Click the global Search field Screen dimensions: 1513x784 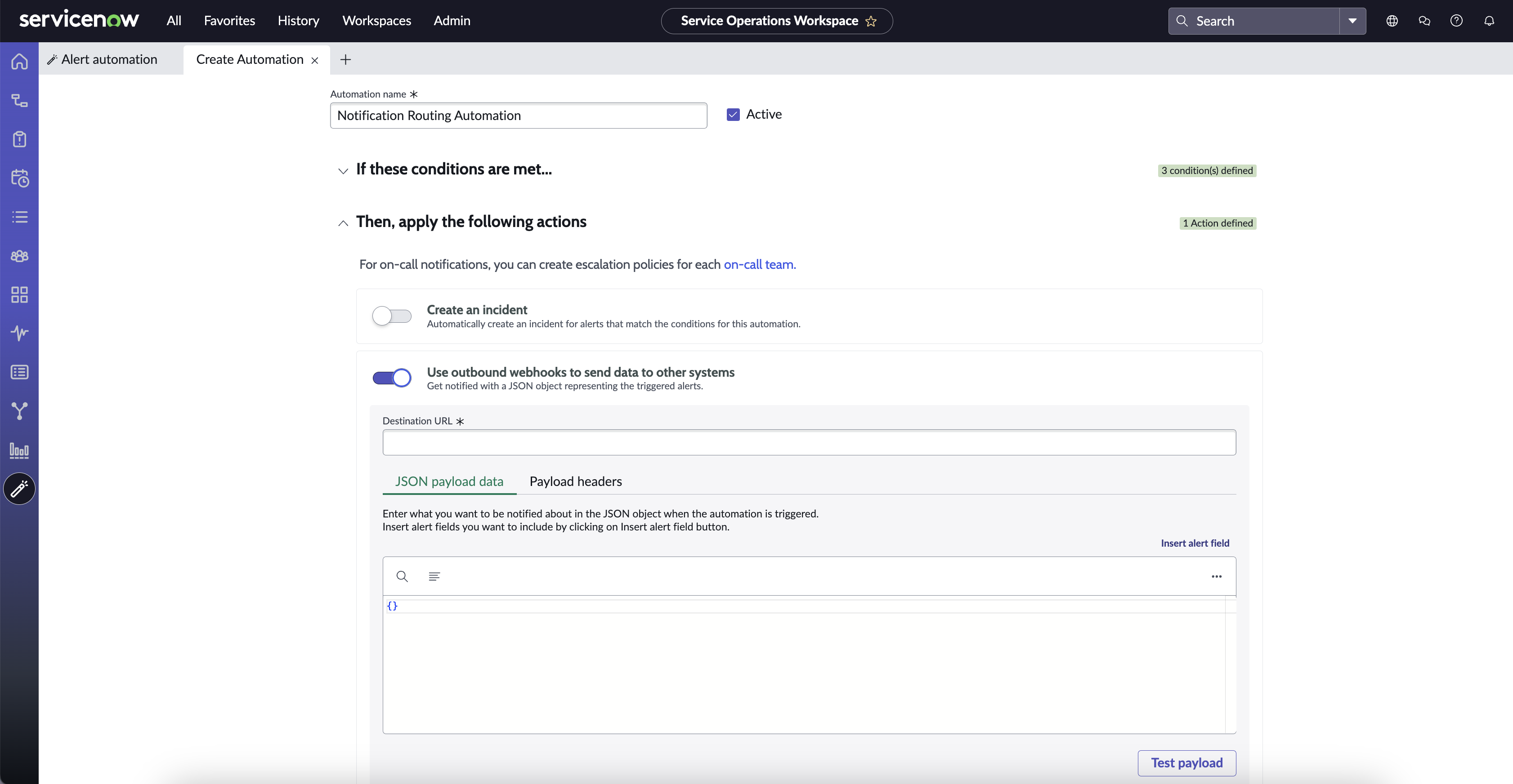(1254, 21)
